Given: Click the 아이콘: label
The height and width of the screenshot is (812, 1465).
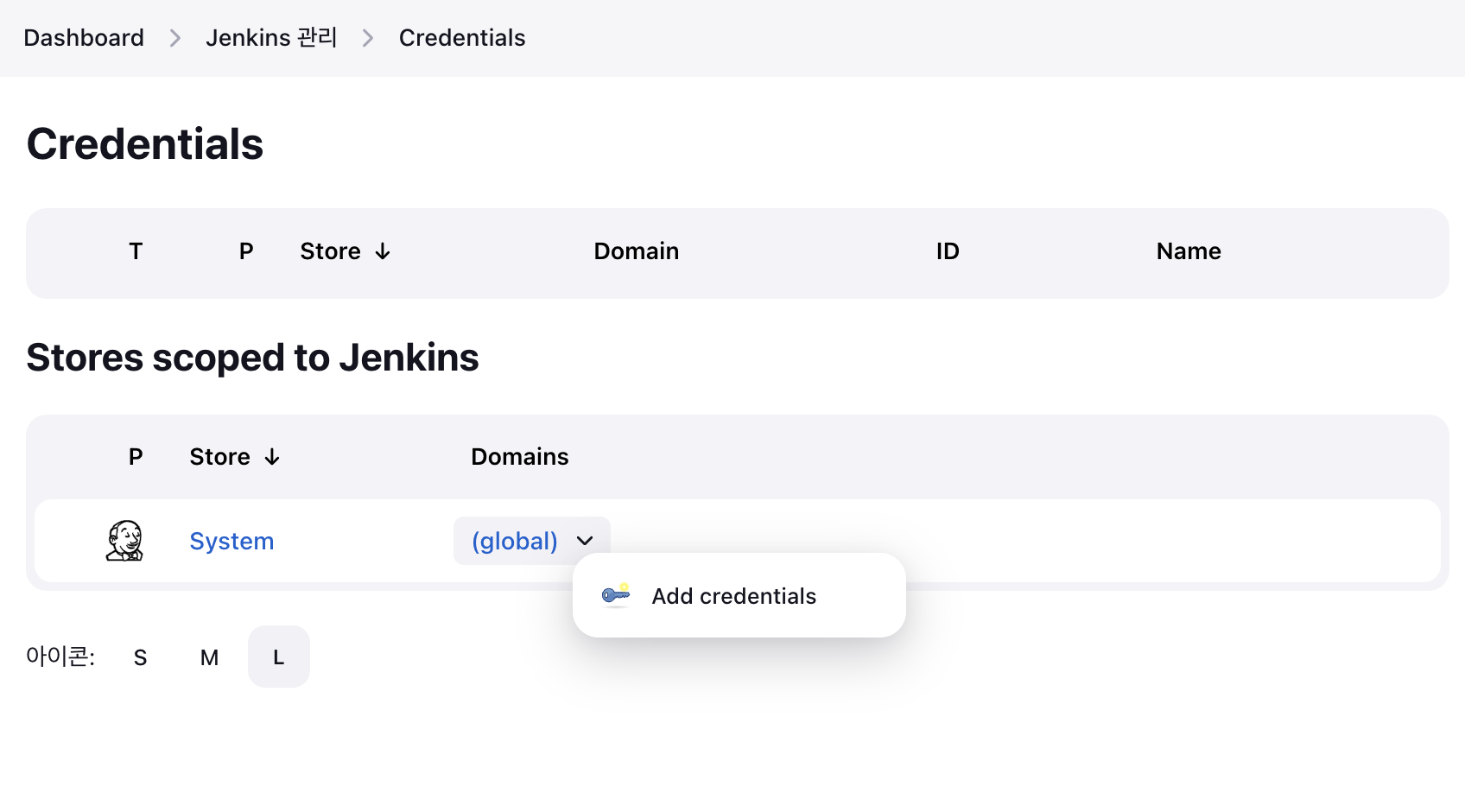Looking at the screenshot, I should point(60,657).
